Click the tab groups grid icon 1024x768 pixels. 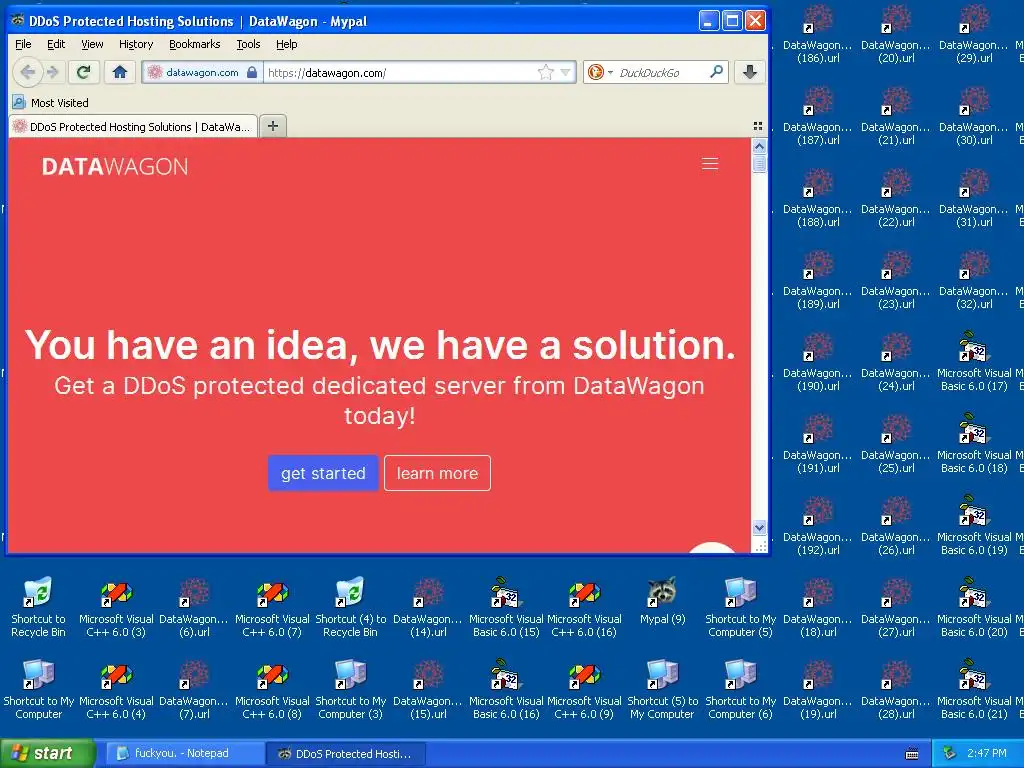pyautogui.click(x=758, y=126)
